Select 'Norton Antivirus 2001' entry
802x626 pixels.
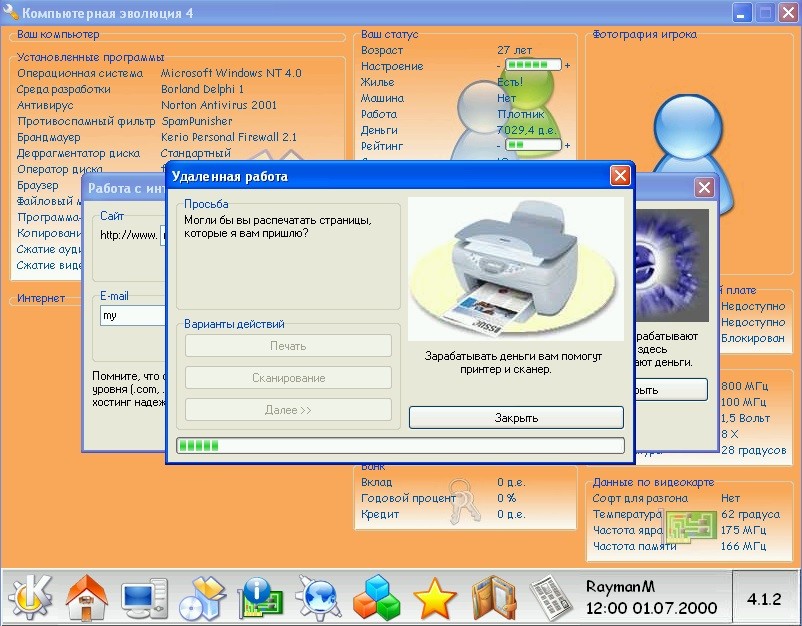click(218, 105)
